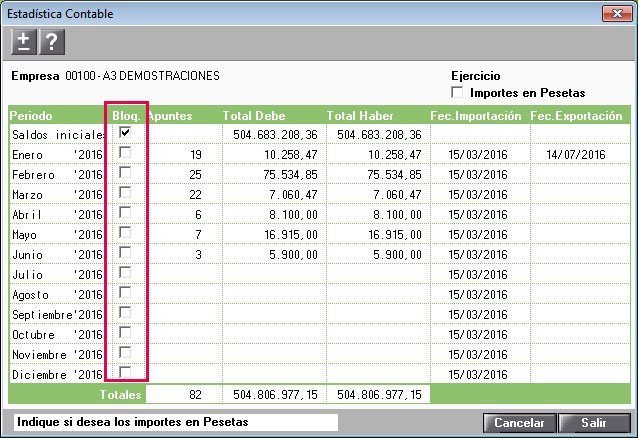This screenshot has width=638, height=438.
Task: Check the Bloq. box for Marzo 2016
Action: [x=125, y=192]
